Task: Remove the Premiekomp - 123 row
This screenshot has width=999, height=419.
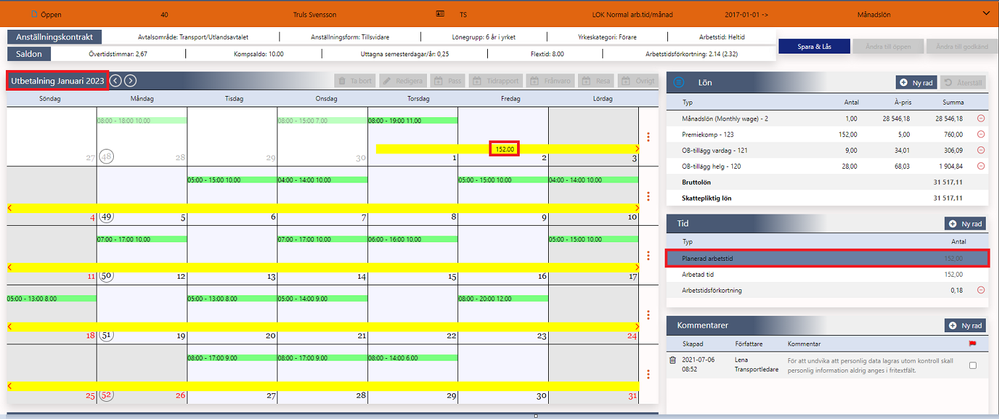Action: coord(980,134)
